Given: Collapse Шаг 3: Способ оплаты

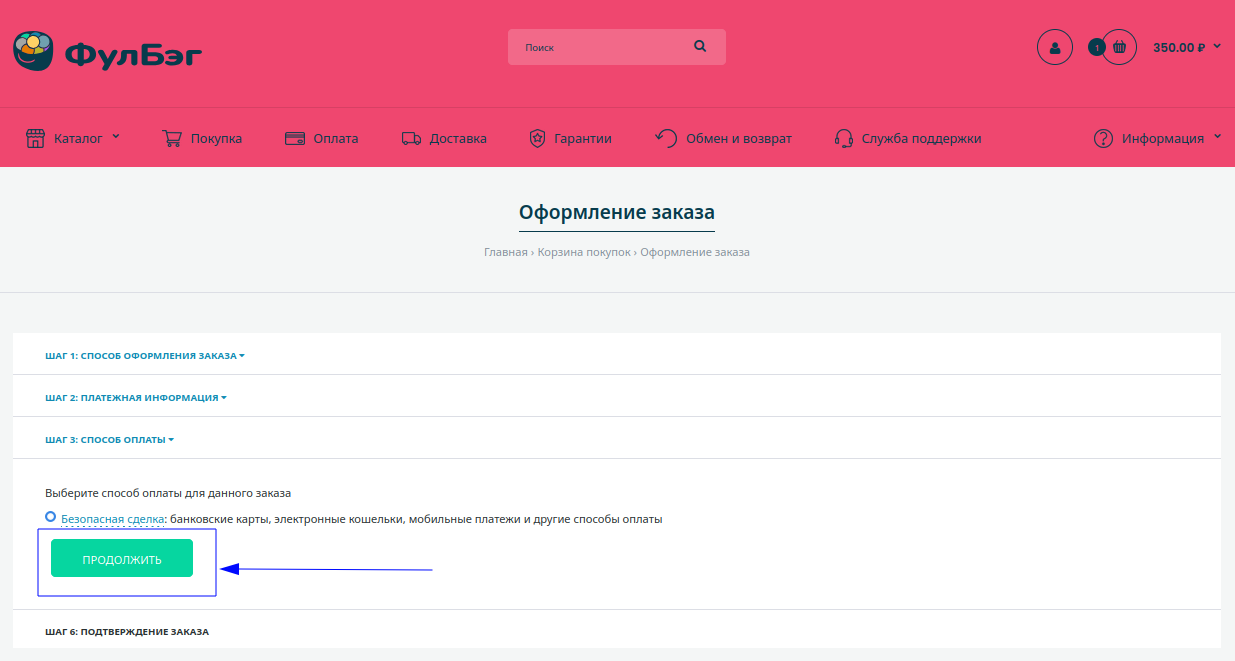Looking at the screenshot, I should [x=109, y=440].
